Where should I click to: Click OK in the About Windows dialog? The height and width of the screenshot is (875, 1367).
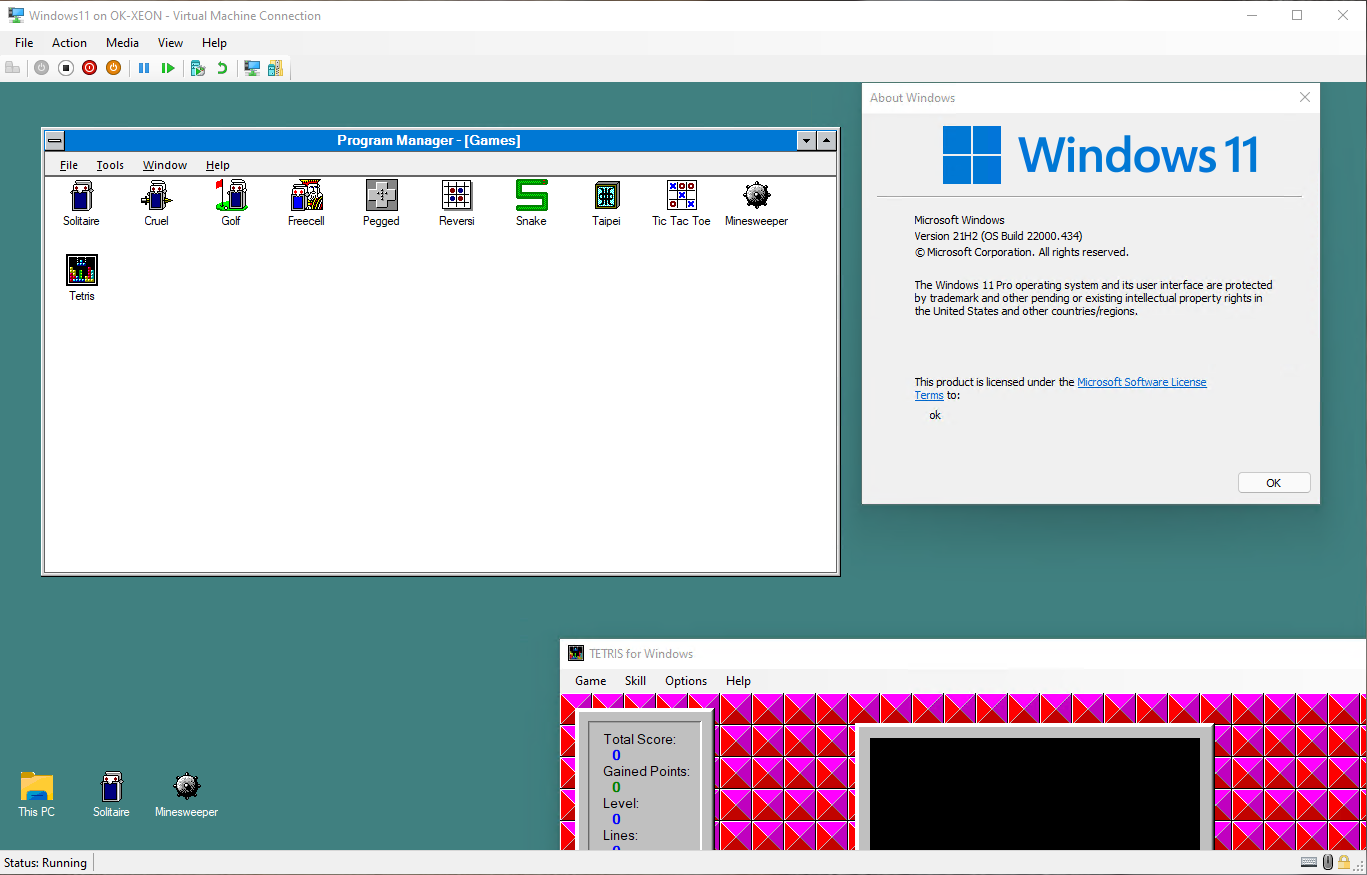coord(1274,482)
